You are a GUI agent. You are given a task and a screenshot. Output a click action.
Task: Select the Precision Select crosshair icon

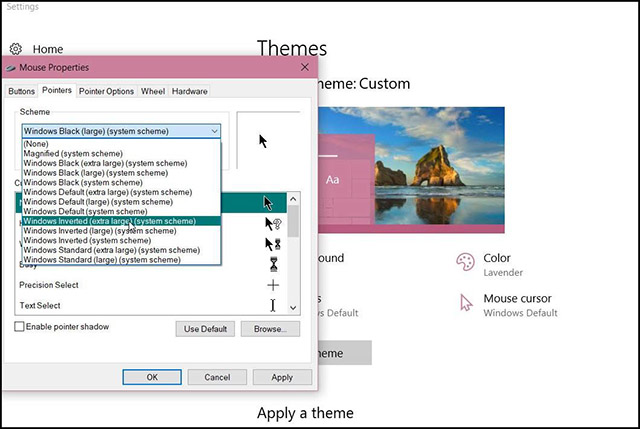point(272,285)
